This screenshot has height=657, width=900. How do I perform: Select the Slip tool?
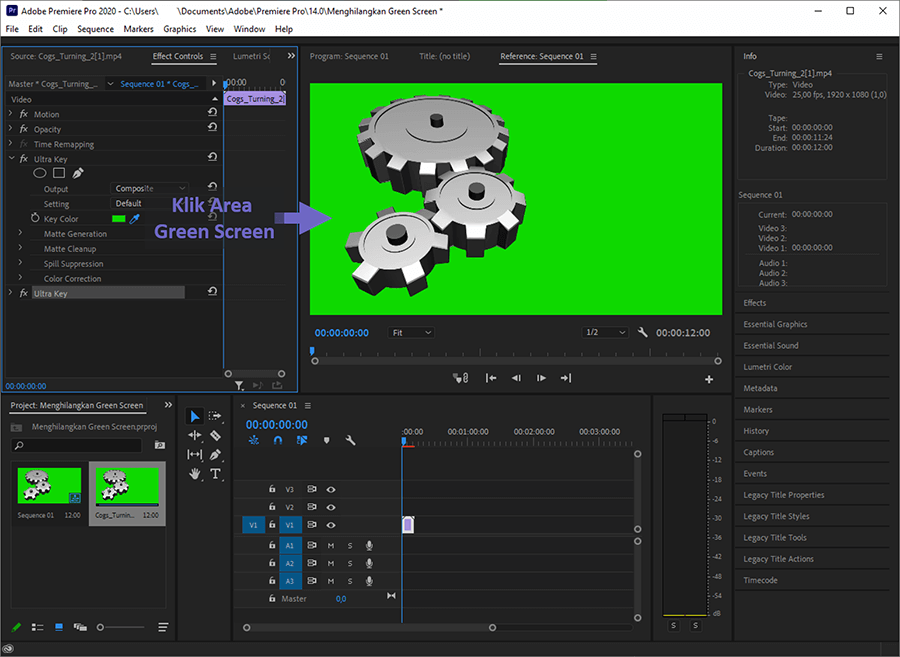click(195, 454)
